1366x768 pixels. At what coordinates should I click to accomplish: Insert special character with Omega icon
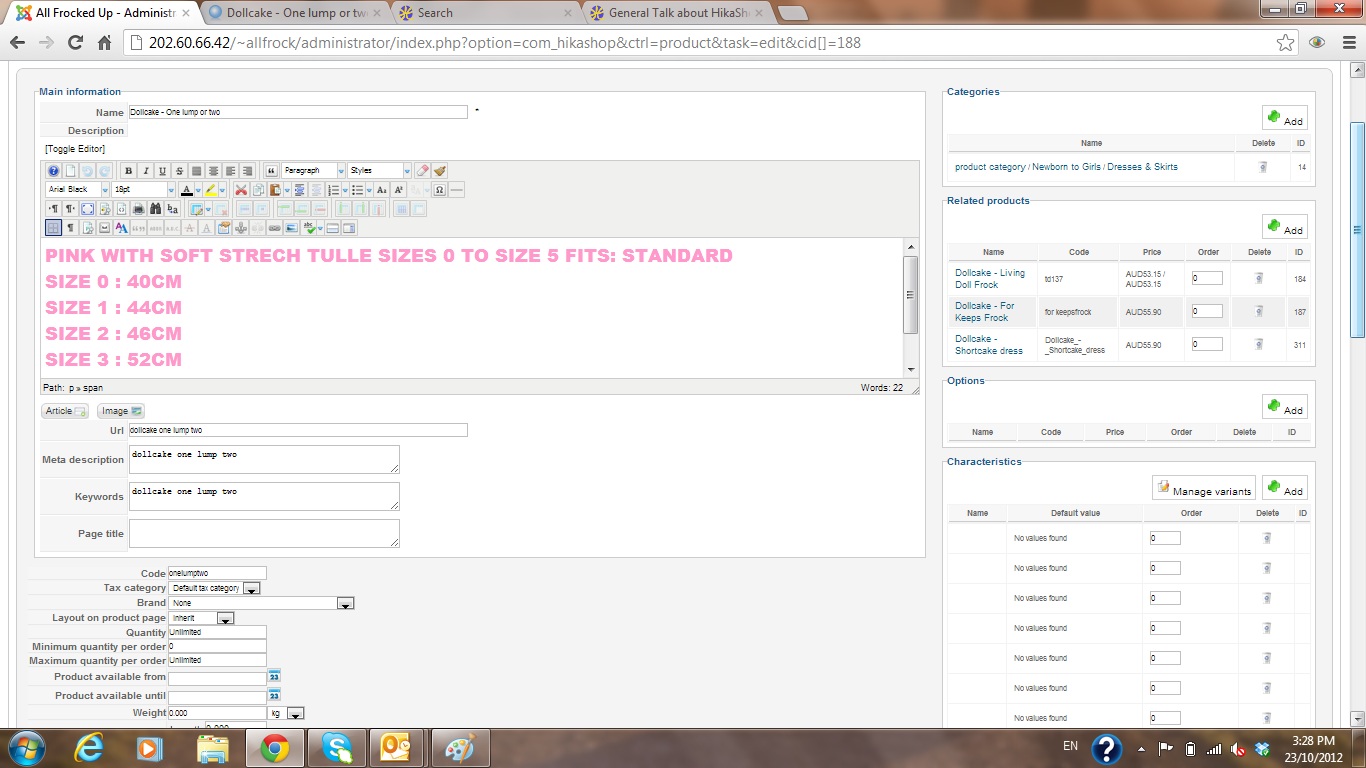[440, 190]
